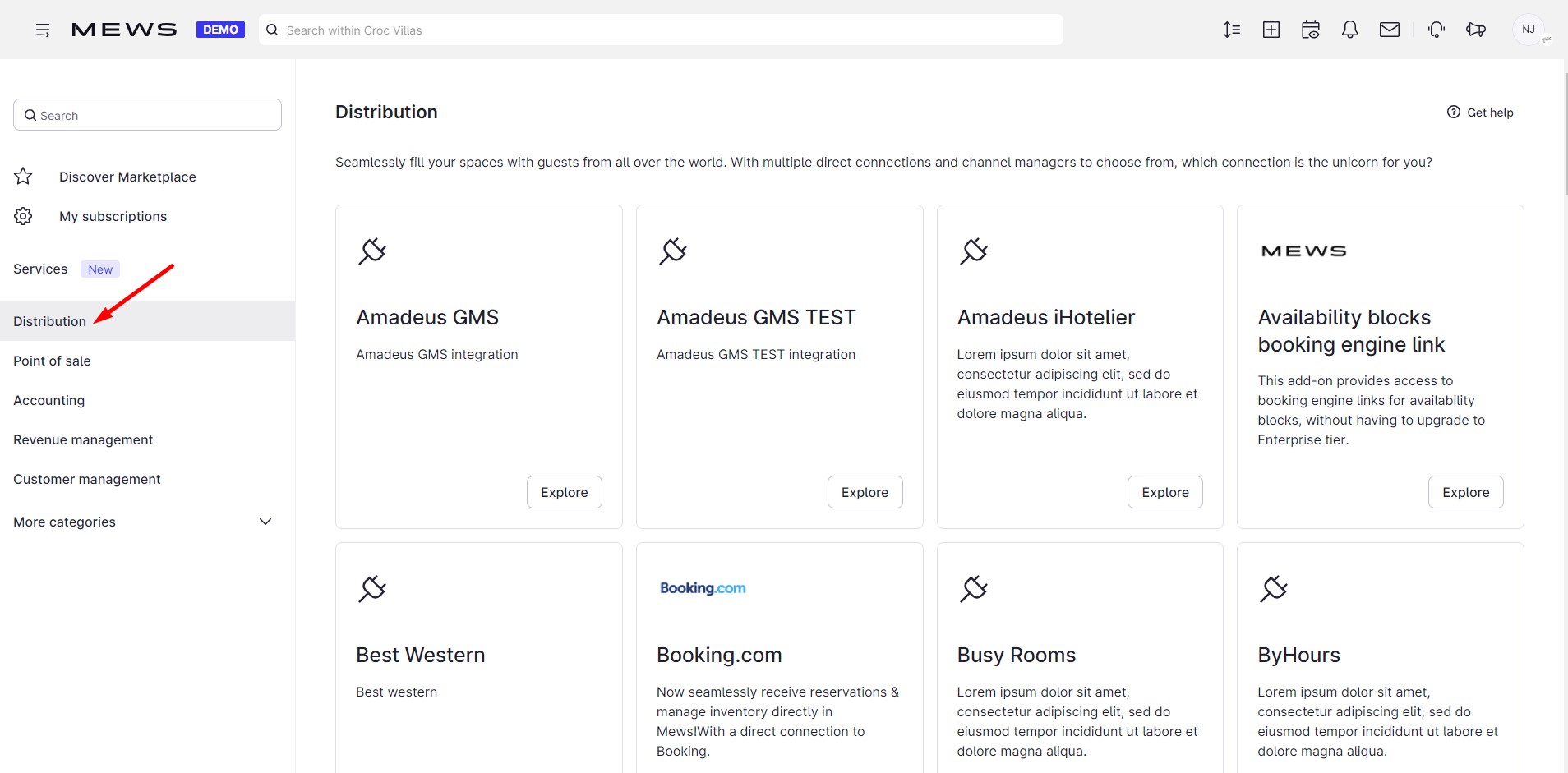Image resolution: width=1568 pixels, height=773 pixels.
Task: Click the headset support icon
Action: (x=1437, y=30)
